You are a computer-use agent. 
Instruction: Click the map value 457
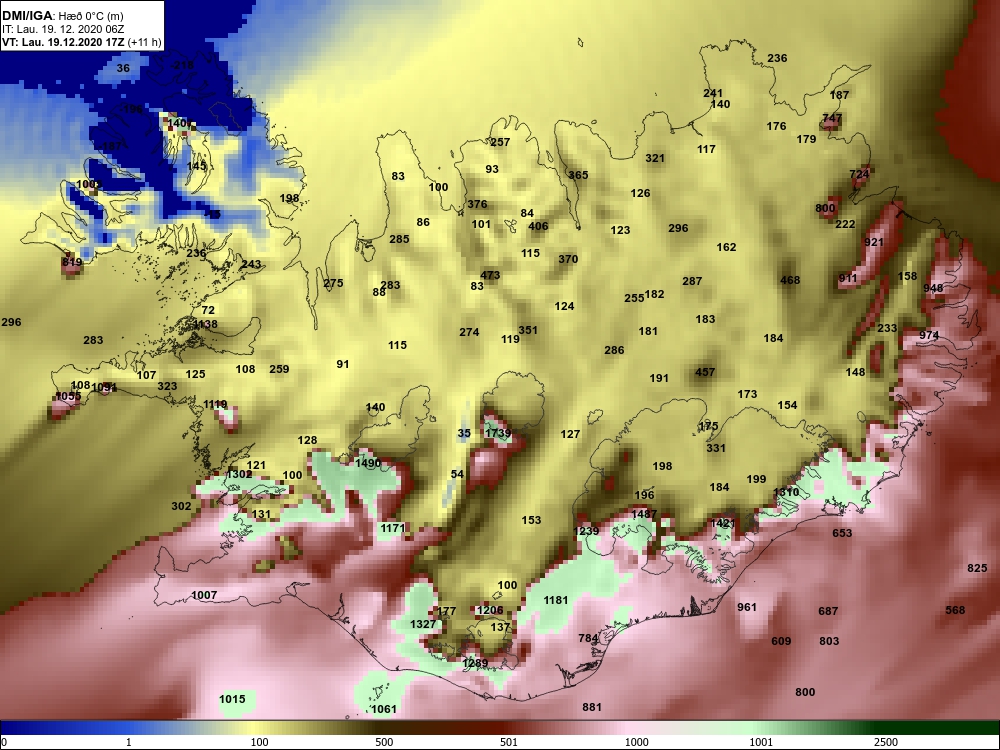(705, 372)
